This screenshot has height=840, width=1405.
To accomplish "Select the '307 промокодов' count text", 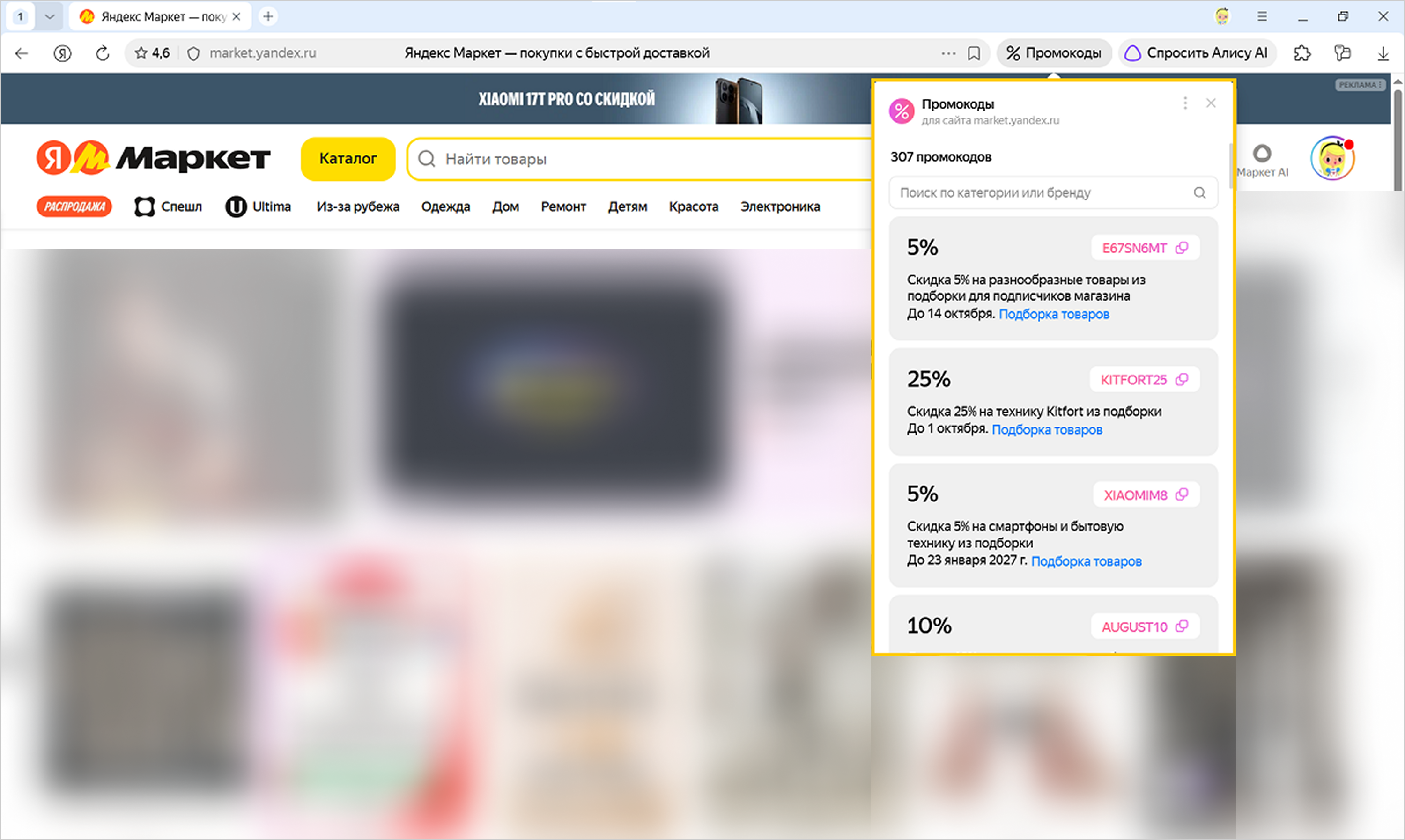I will coord(941,157).
